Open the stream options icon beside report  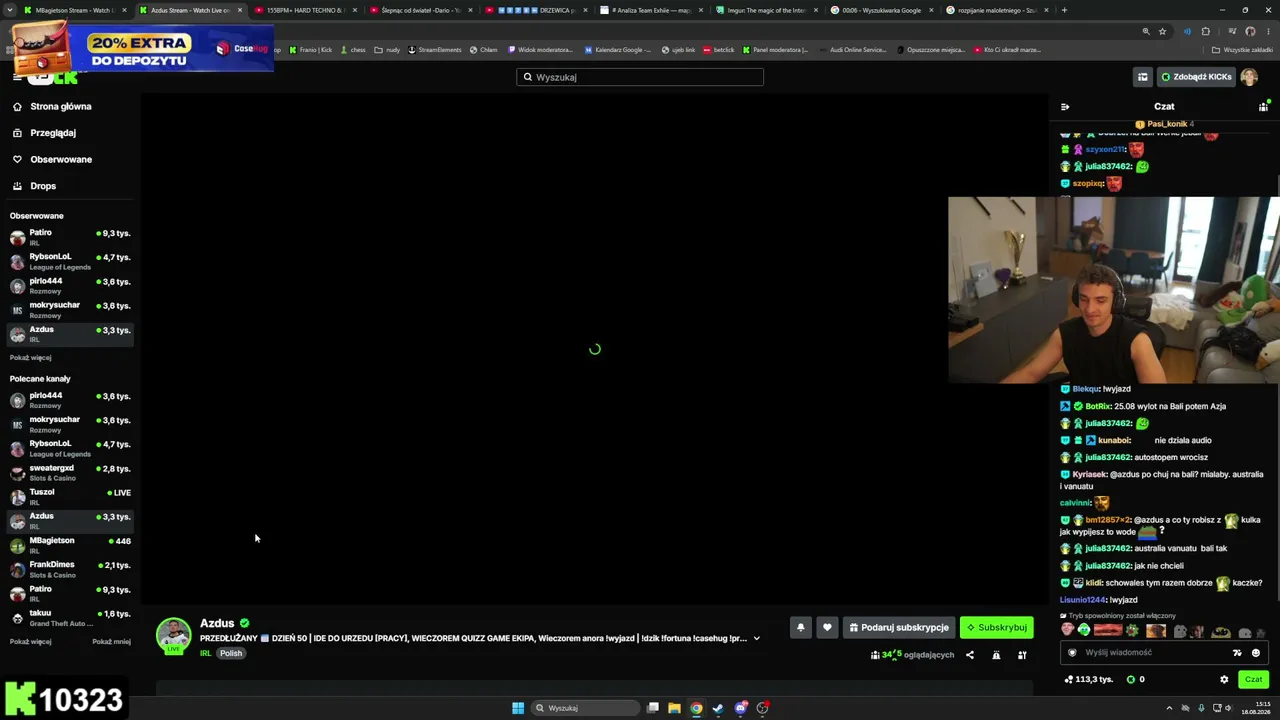tap(1022, 655)
